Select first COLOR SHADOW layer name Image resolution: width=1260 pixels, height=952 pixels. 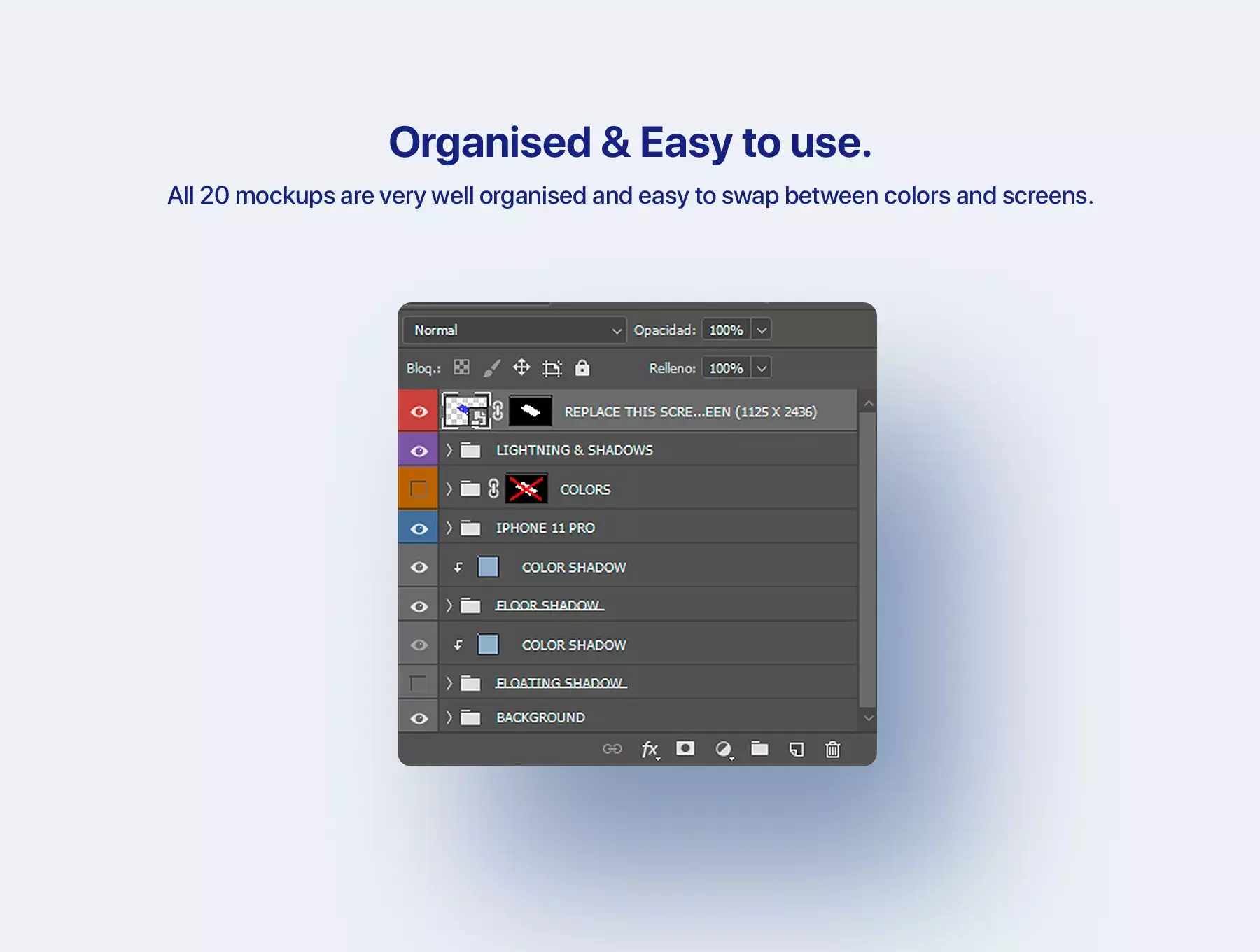tap(574, 567)
